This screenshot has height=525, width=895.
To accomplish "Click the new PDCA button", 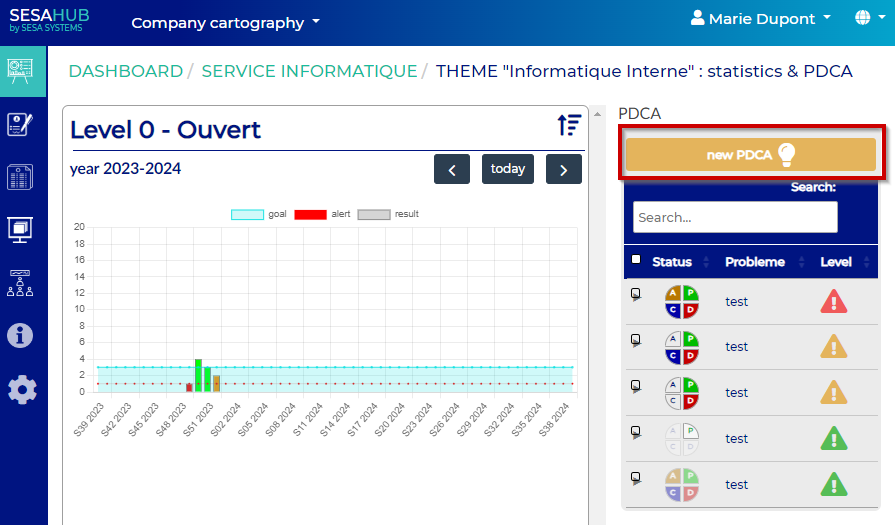I will pos(750,155).
